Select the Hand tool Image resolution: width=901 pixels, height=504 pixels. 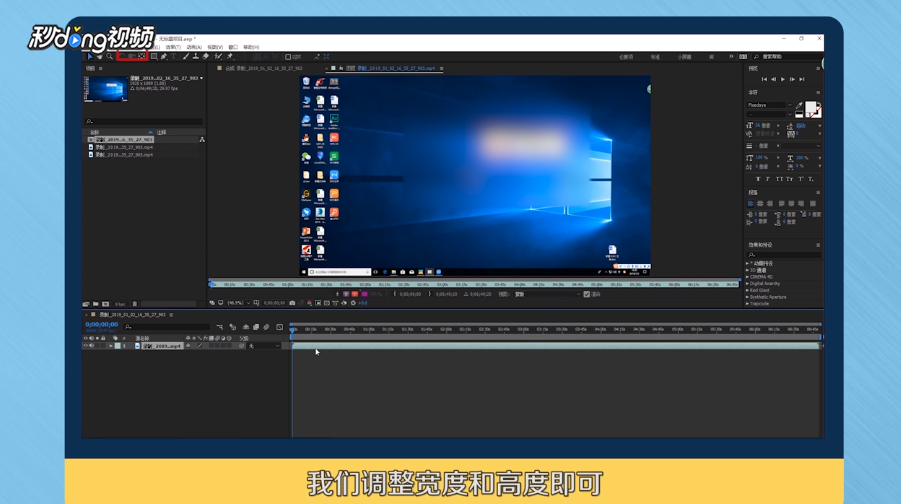tap(99, 56)
